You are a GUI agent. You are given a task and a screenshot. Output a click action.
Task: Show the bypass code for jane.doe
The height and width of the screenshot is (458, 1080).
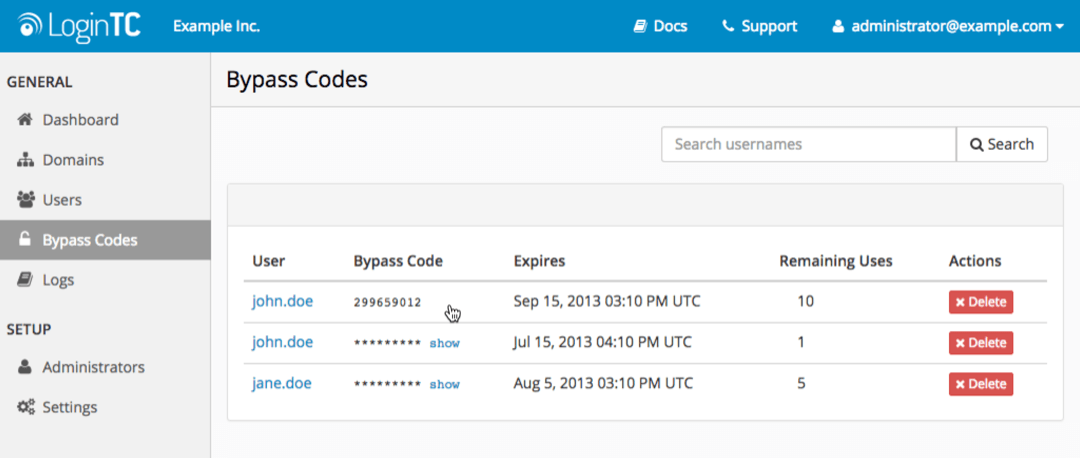click(444, 384)
